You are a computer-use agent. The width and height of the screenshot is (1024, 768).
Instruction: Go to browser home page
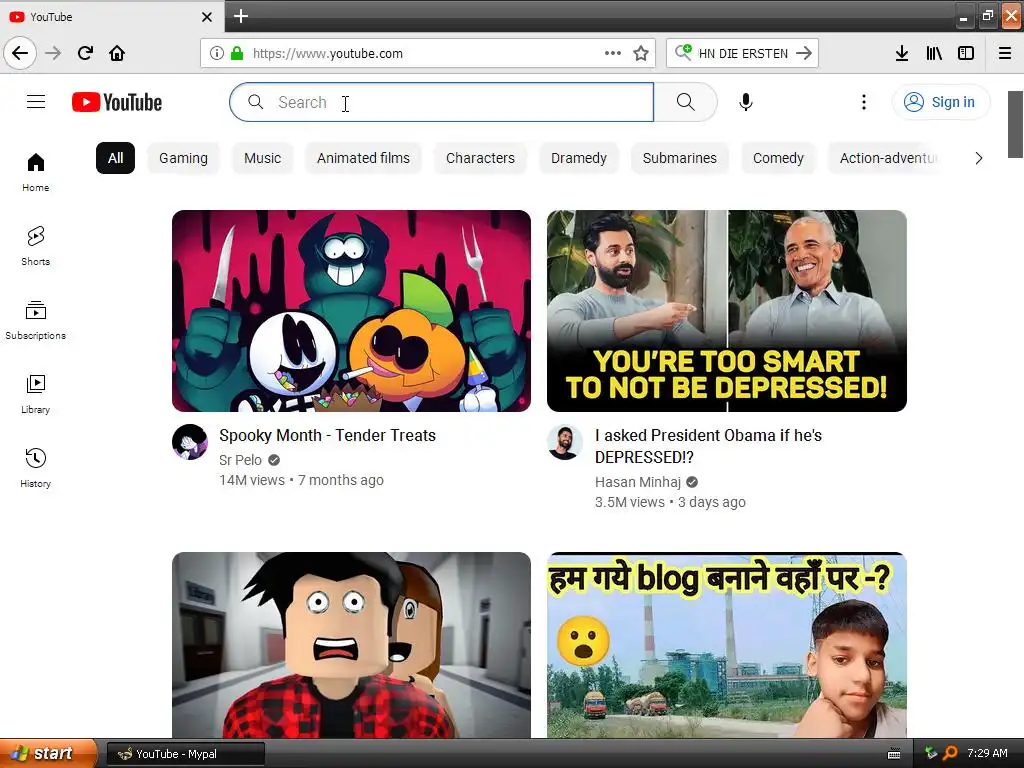(x=117, y=53)
